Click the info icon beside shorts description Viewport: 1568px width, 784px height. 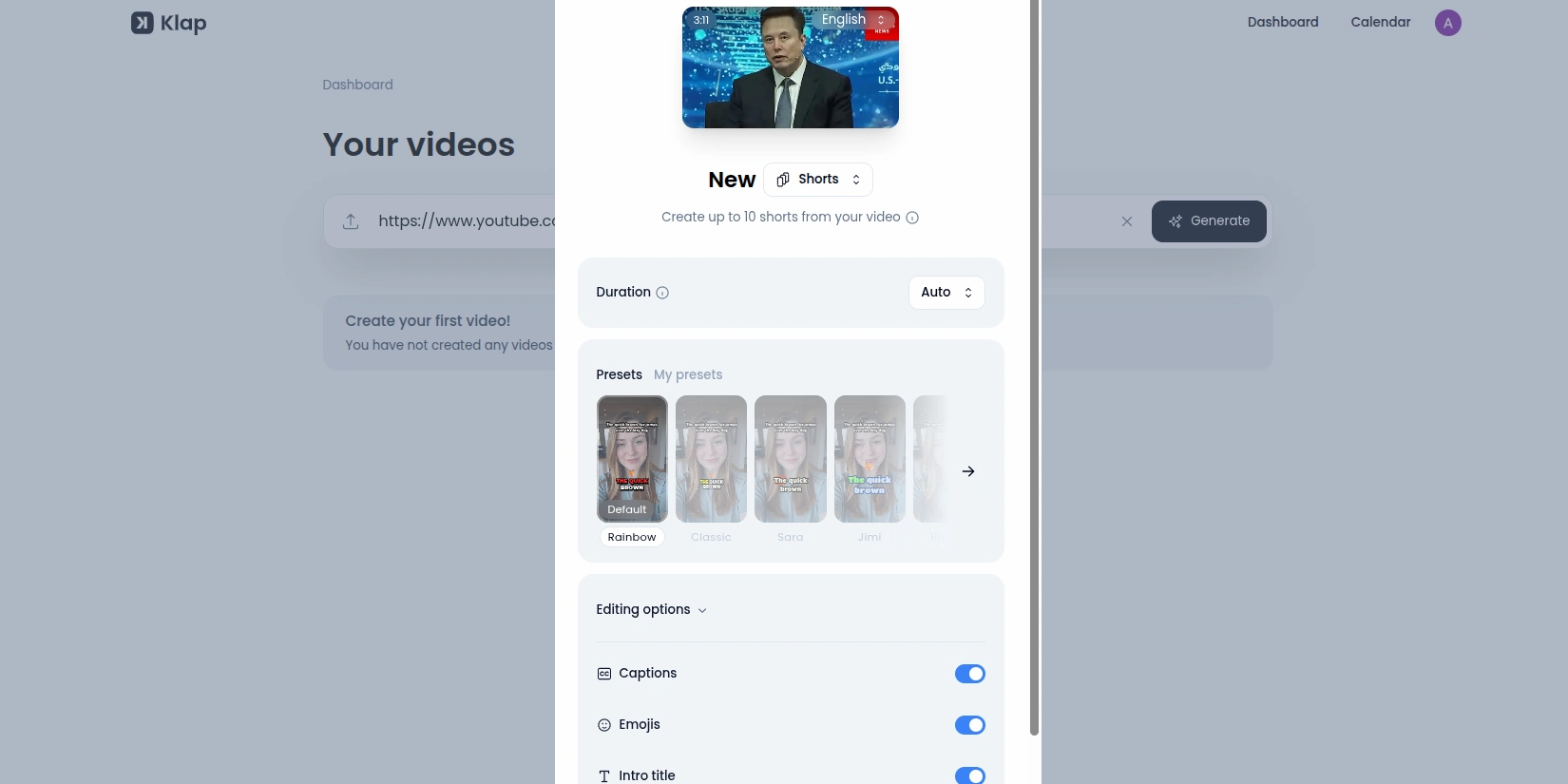[x=912, y=218]
